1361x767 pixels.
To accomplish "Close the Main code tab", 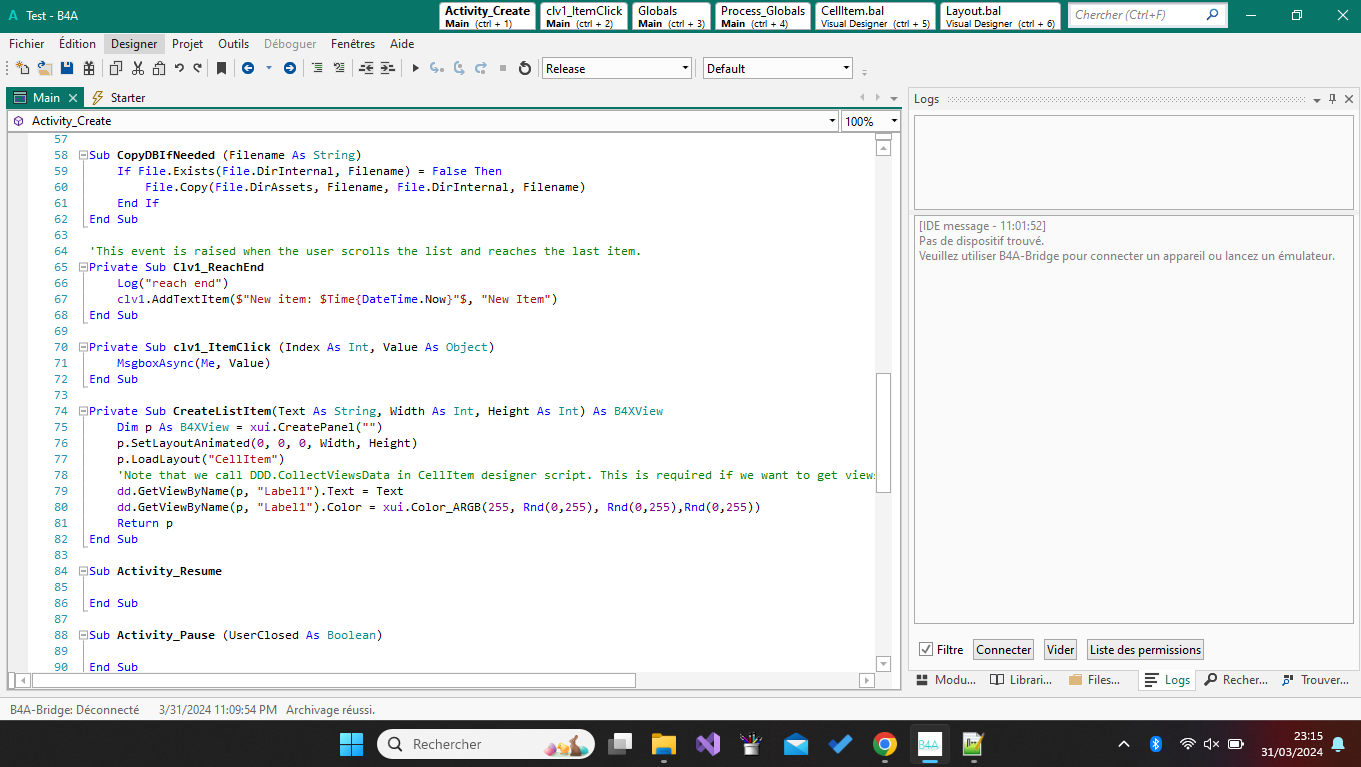I will click(73, 98).
